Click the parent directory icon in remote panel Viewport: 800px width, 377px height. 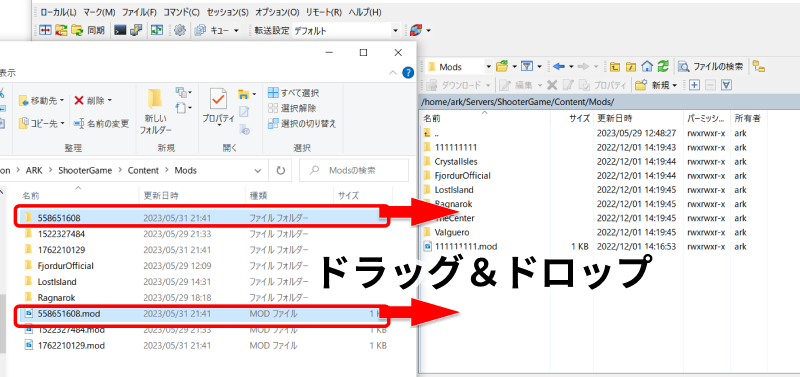click(615, 66)
